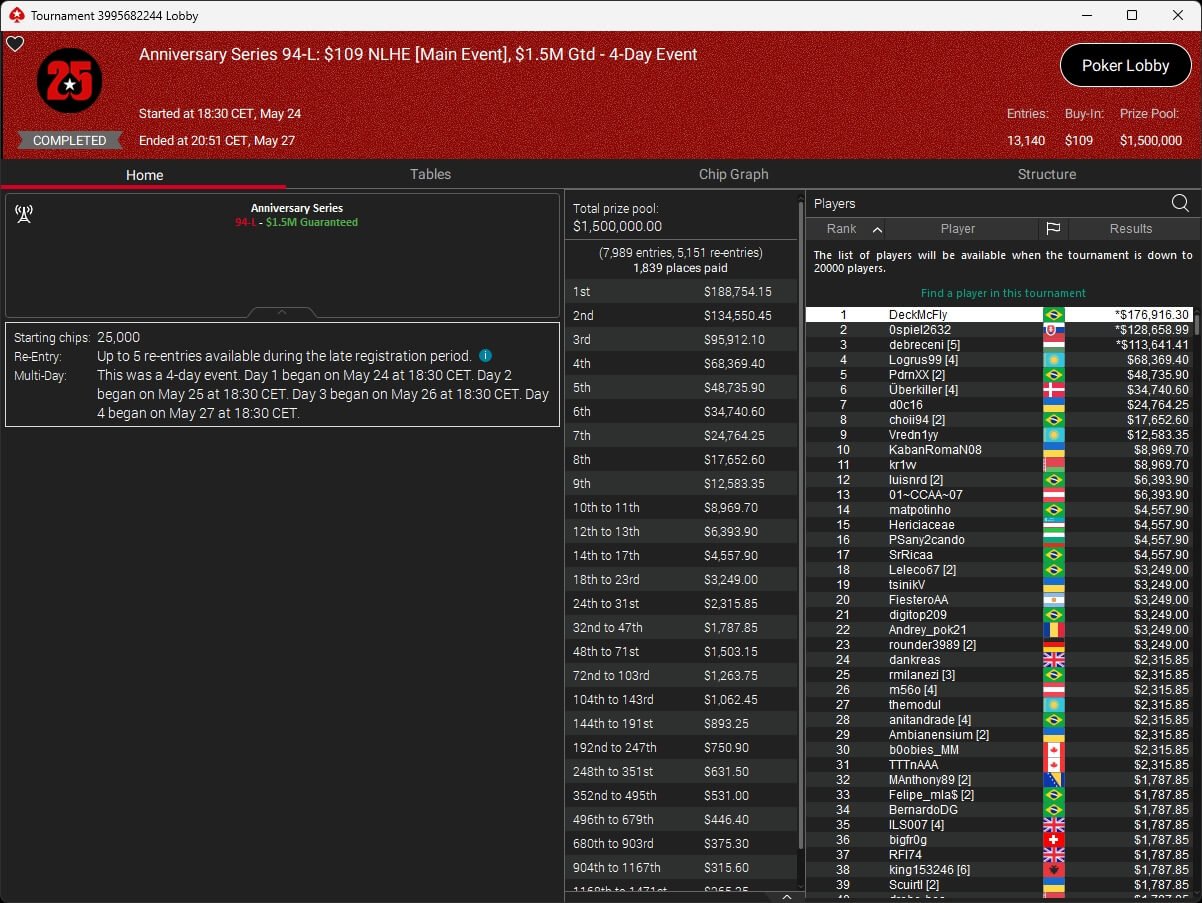1202x903 pixels.
Task: Click the Poker Lobby button
Action: pyautogui.click(x=1125, y=65)
